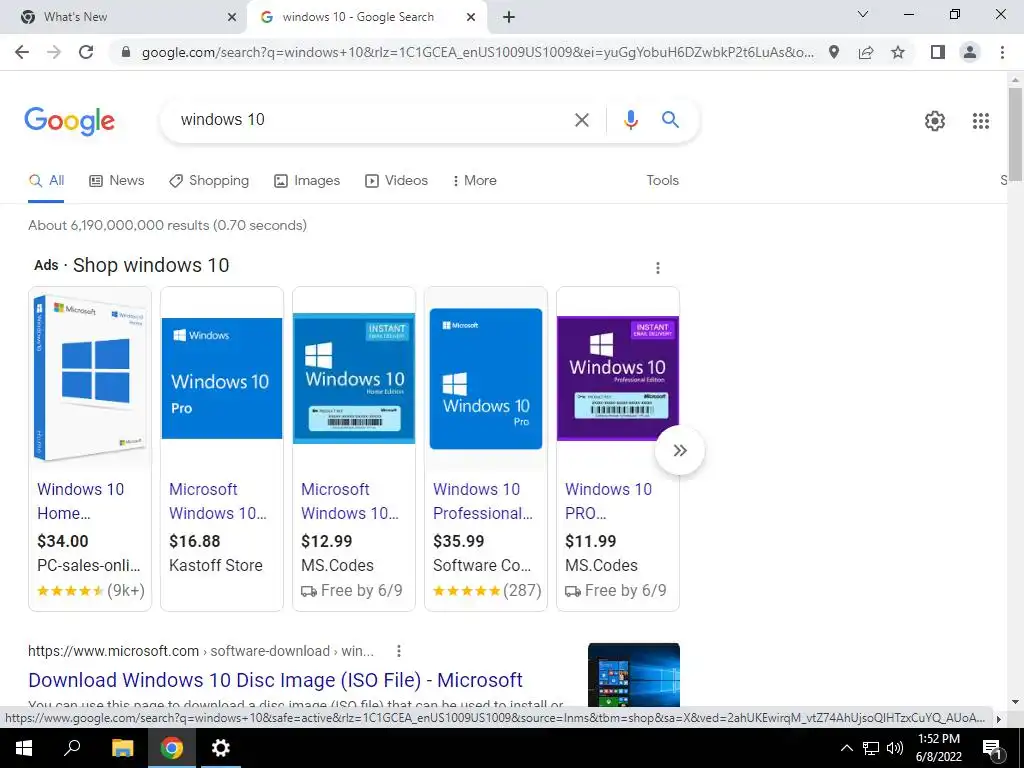Open the search Tools options

pos(662,181)
